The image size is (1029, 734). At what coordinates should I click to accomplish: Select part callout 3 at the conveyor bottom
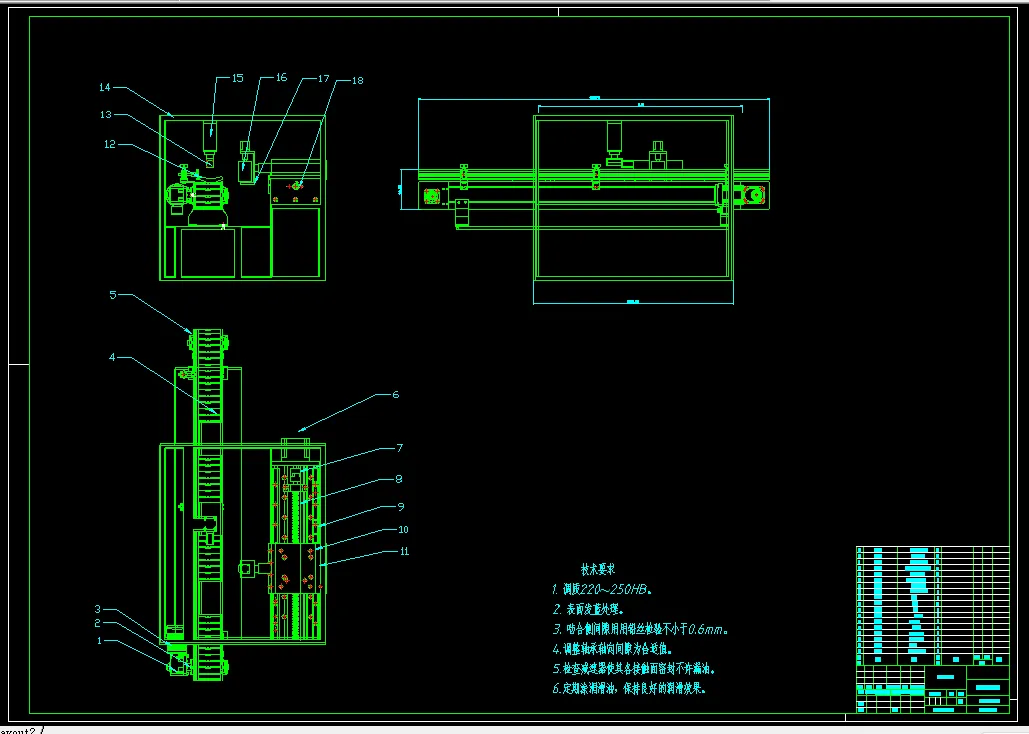[97, 609]
